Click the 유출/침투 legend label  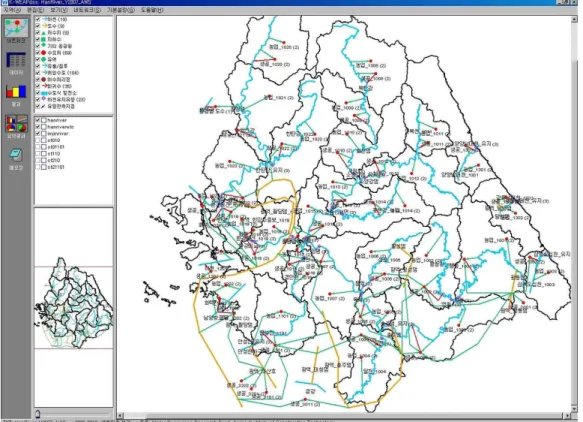58,66
